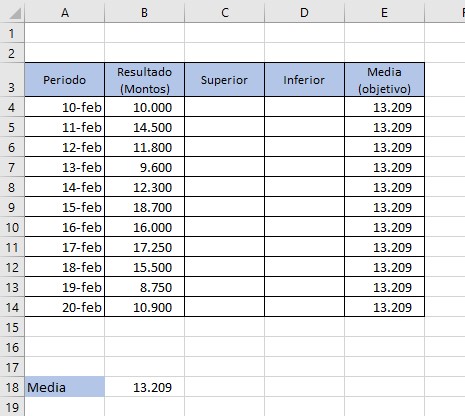Click the cell showing 8.750

tap(145, 287)
